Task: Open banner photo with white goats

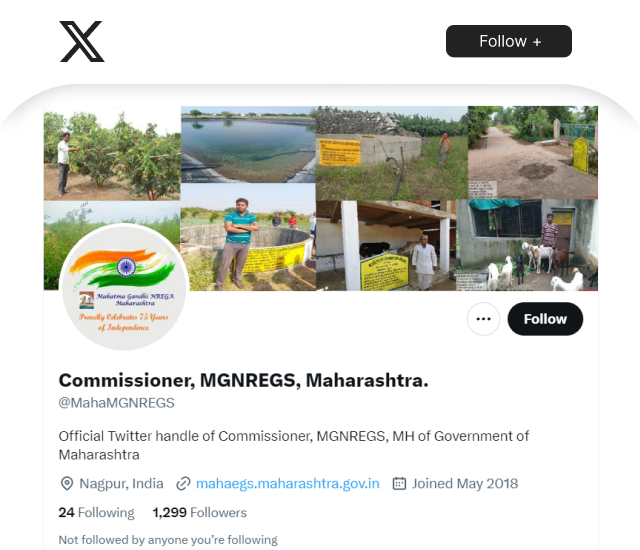Action: [x=527, y=245]
